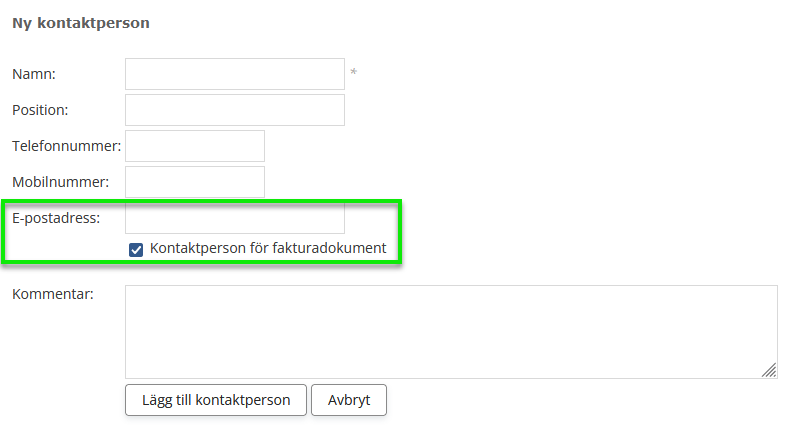Click the required asterisk beside Namn
The height and width of the screenshot is (448, 795).
[x=353, y=74]
